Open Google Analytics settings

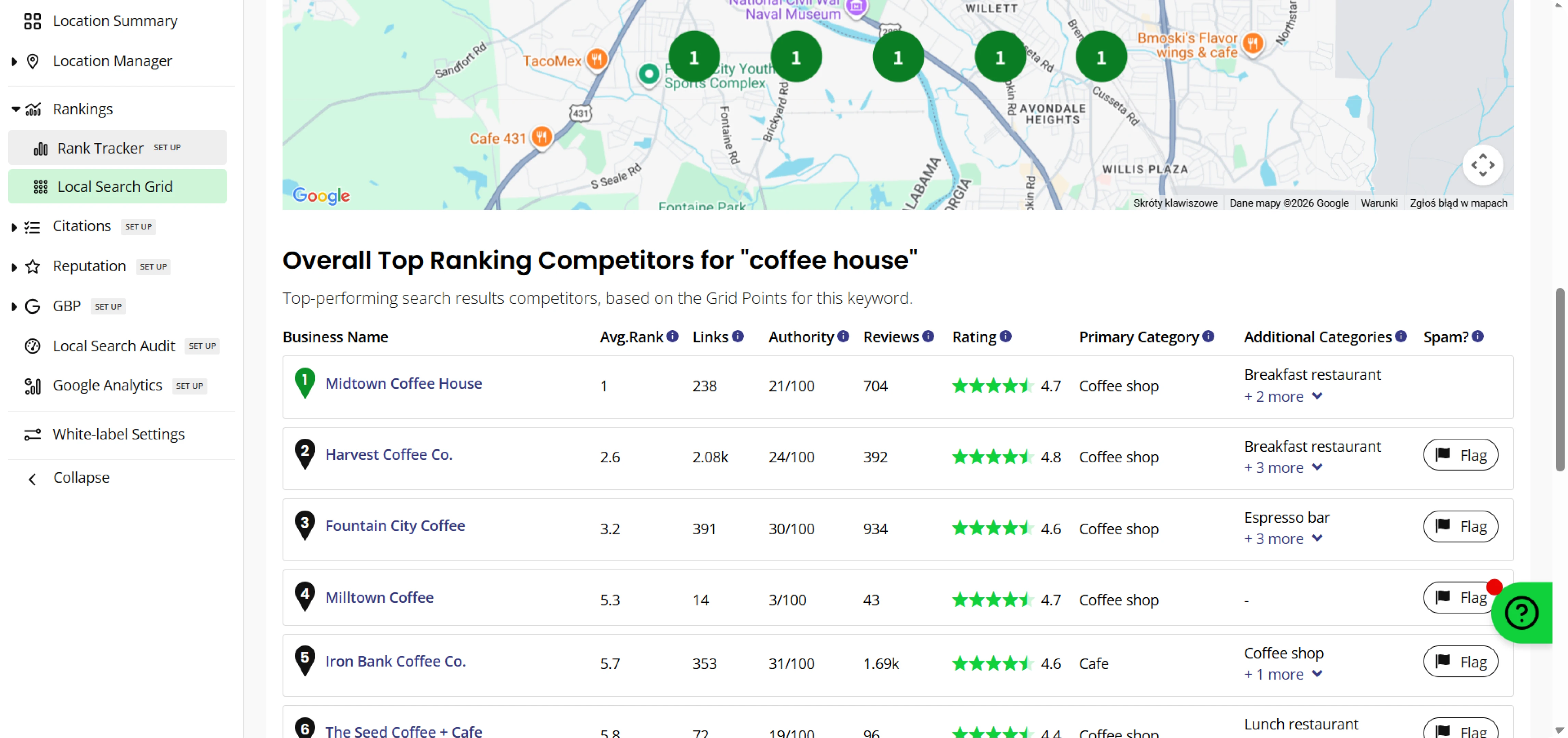(107, 385)
